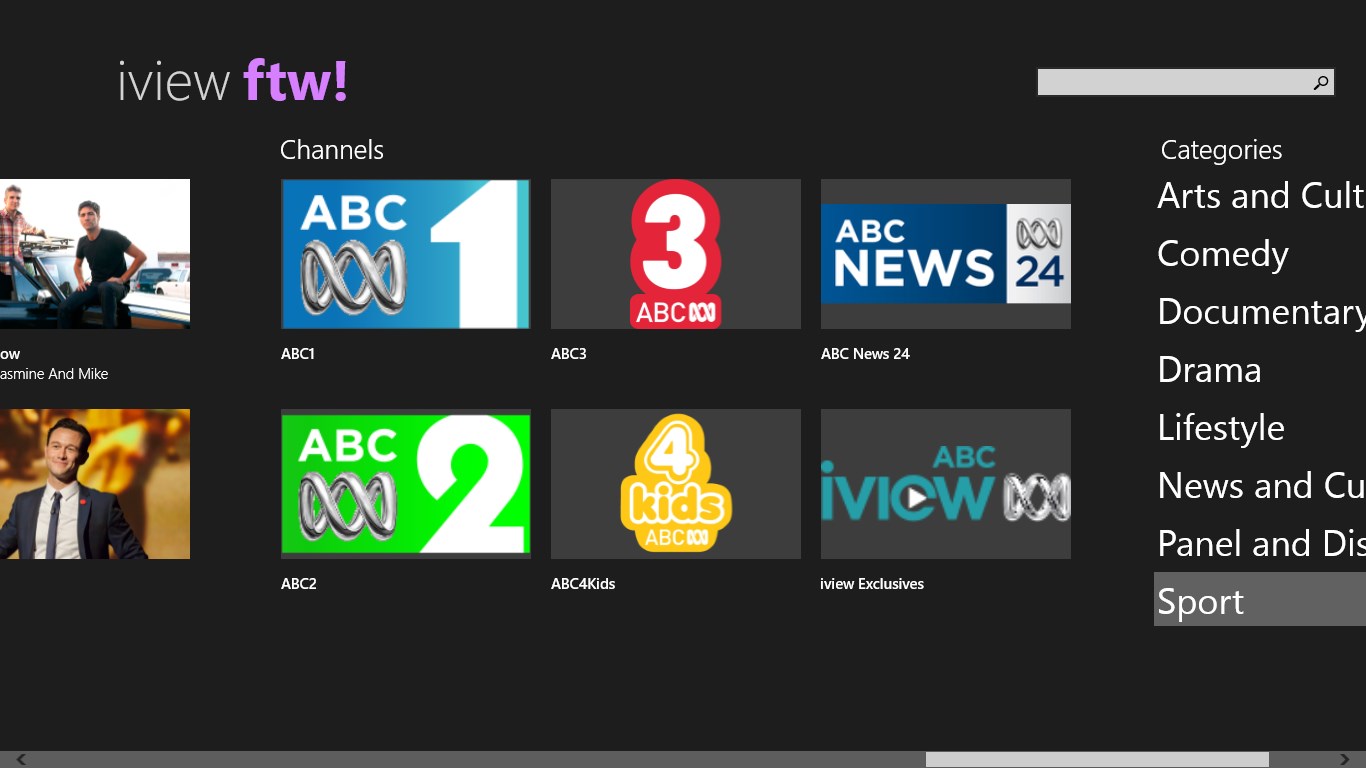Choose the Arts and Culture category
Image resolution: width=1366 pixels, height=768 pixels.
(1258, 196)
